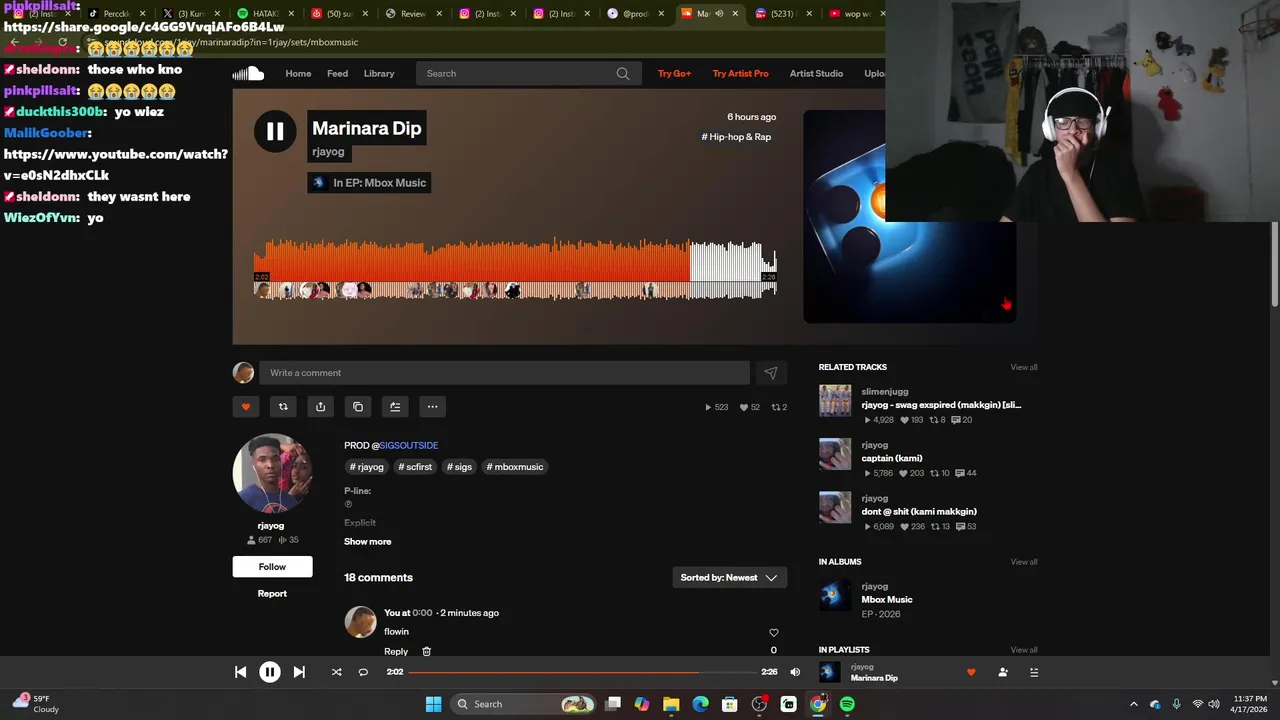This screenshot has width=1280, height=720.
Task: Open the Next up queue icon
Action: (x=1034, y=672)
